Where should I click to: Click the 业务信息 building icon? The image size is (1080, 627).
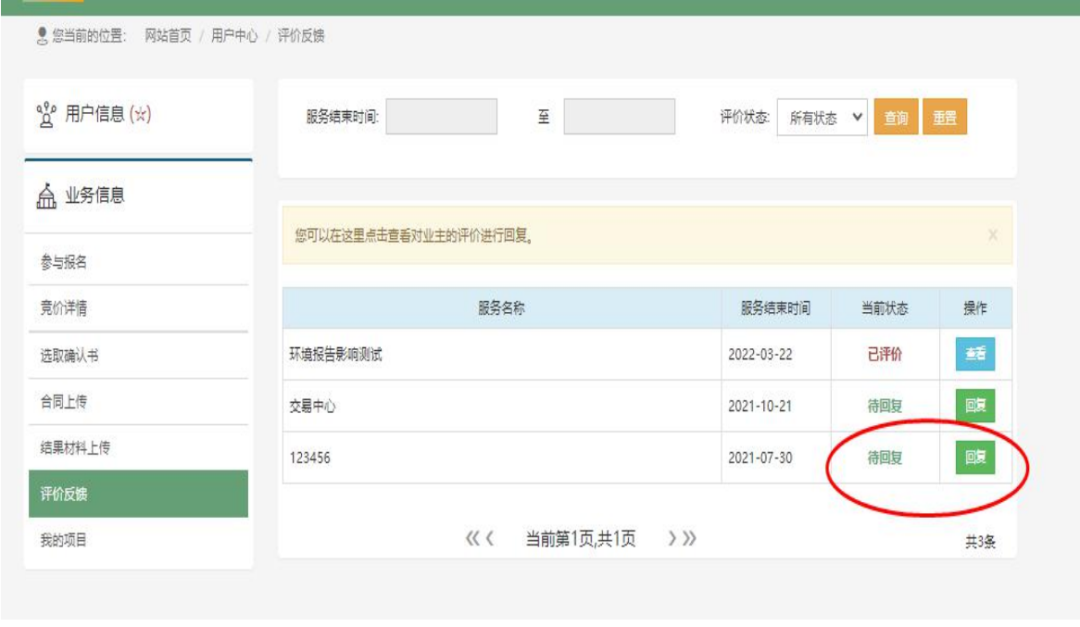46,196
